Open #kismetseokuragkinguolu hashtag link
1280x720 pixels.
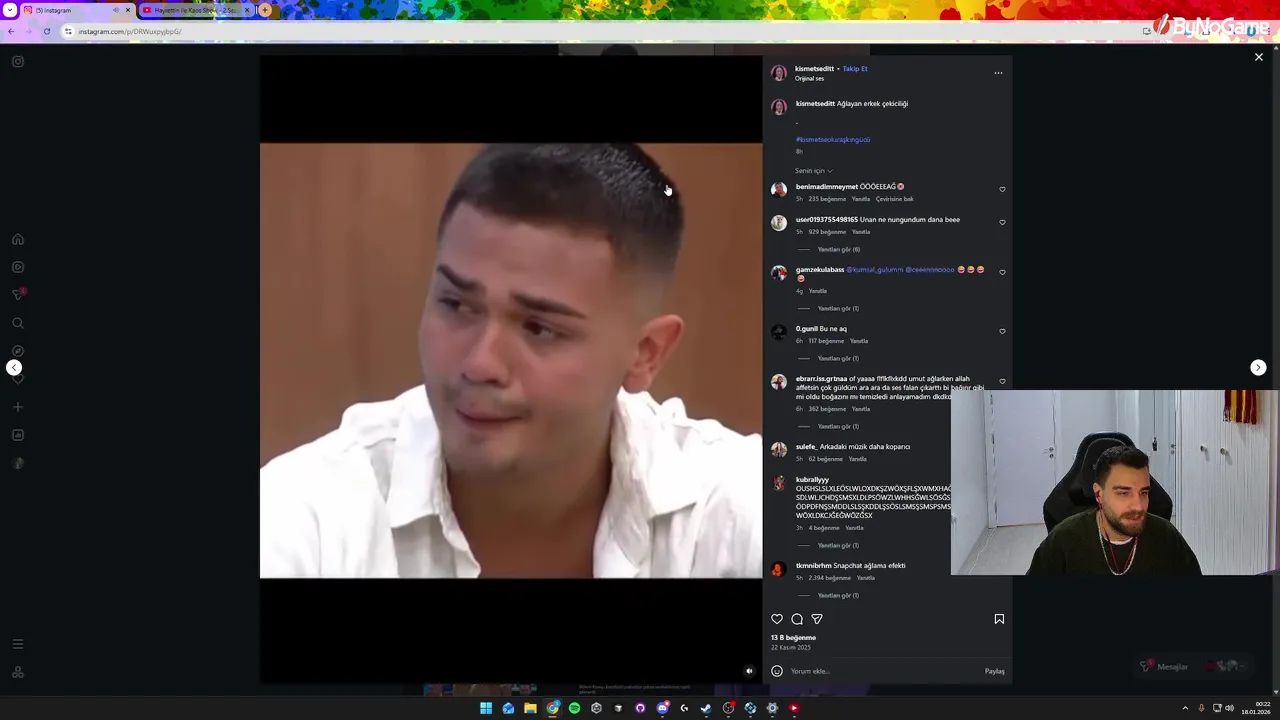833,140
